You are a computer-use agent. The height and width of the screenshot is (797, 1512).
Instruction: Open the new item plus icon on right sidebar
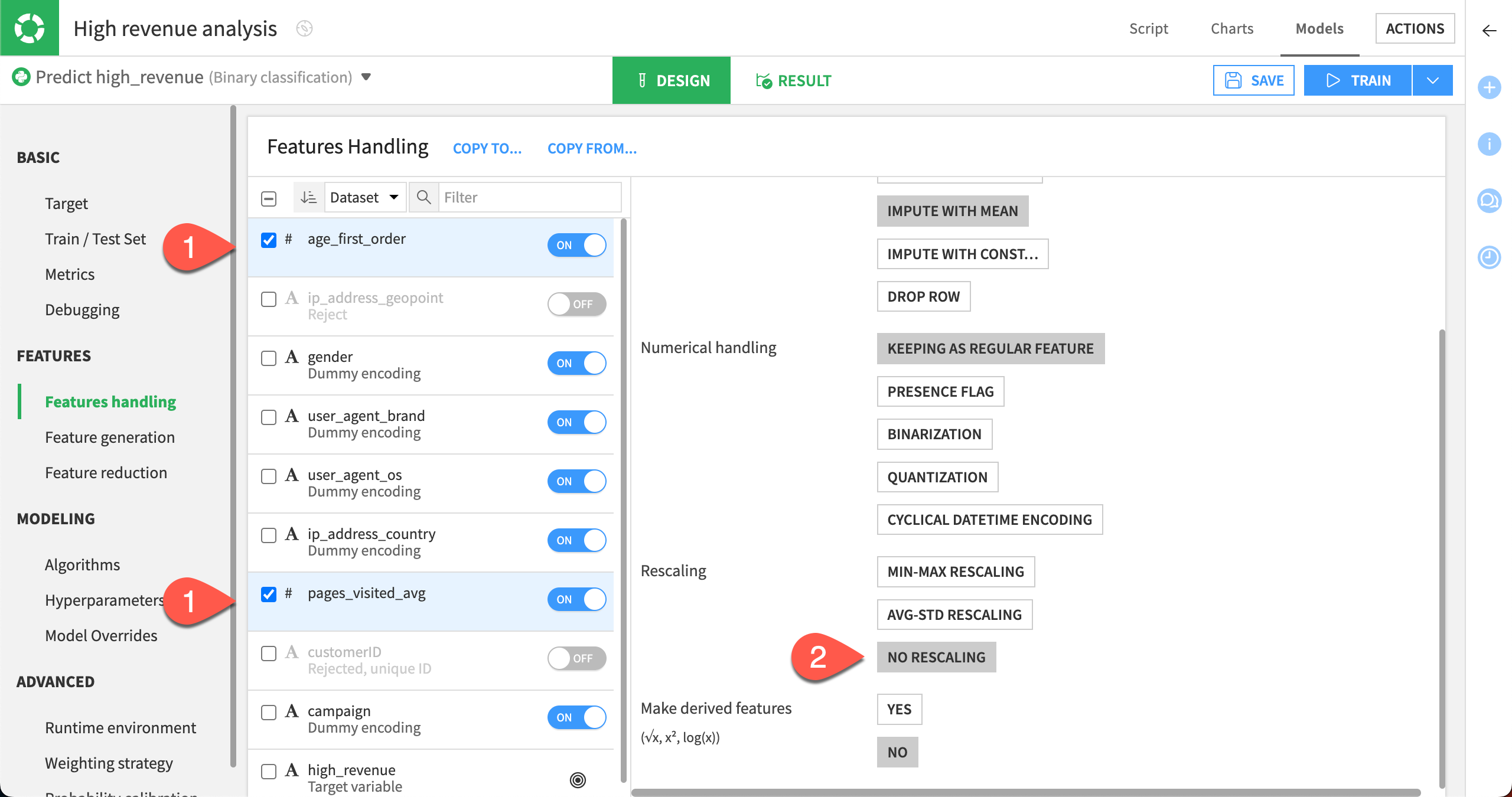click(1490, 87)
